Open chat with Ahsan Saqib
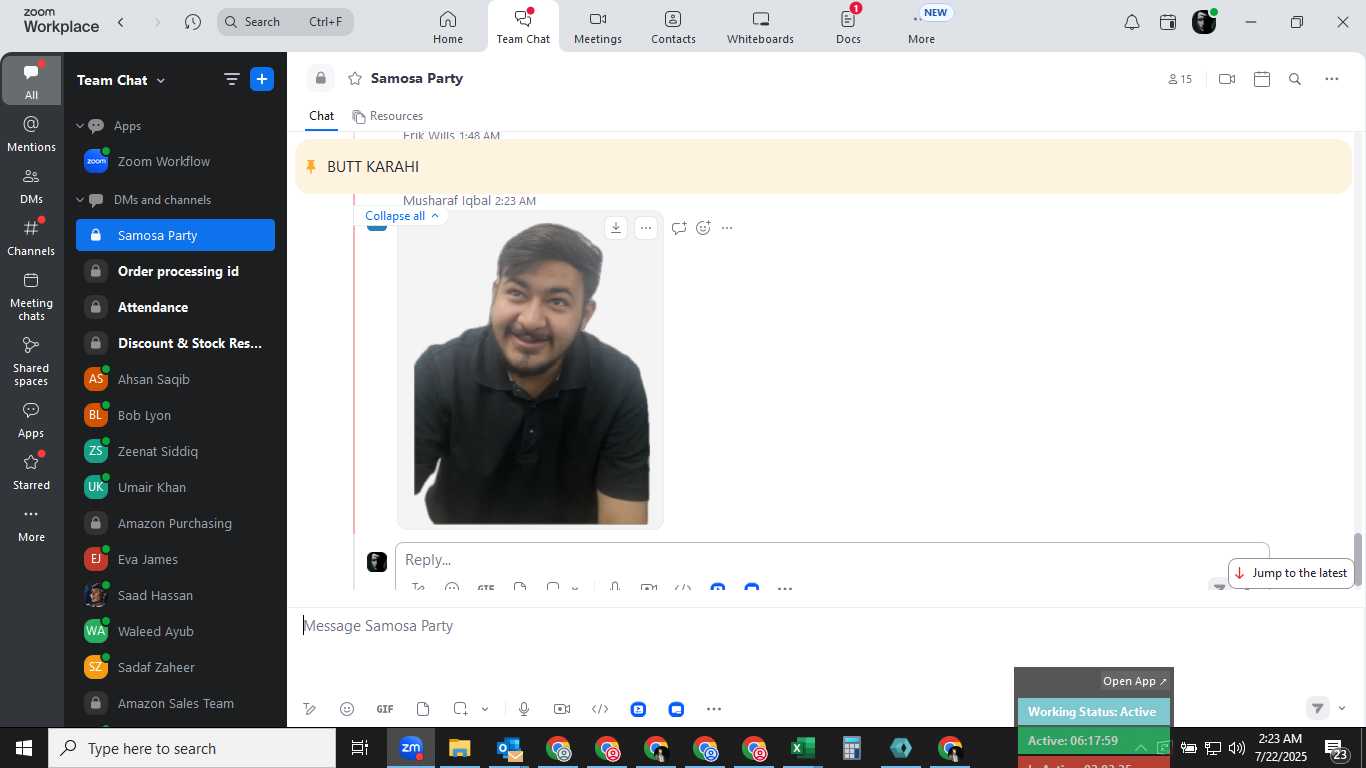The image size is (1366, 768). (x=175, y=380)
